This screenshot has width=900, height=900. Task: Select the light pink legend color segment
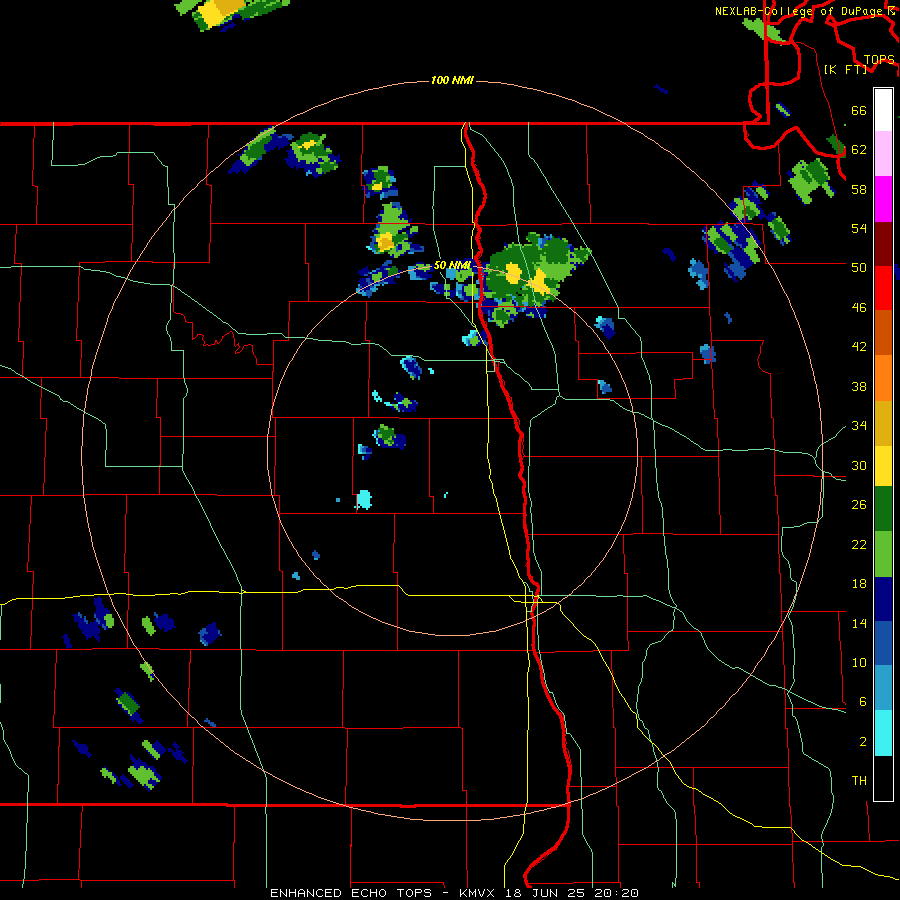click(883, 153)
